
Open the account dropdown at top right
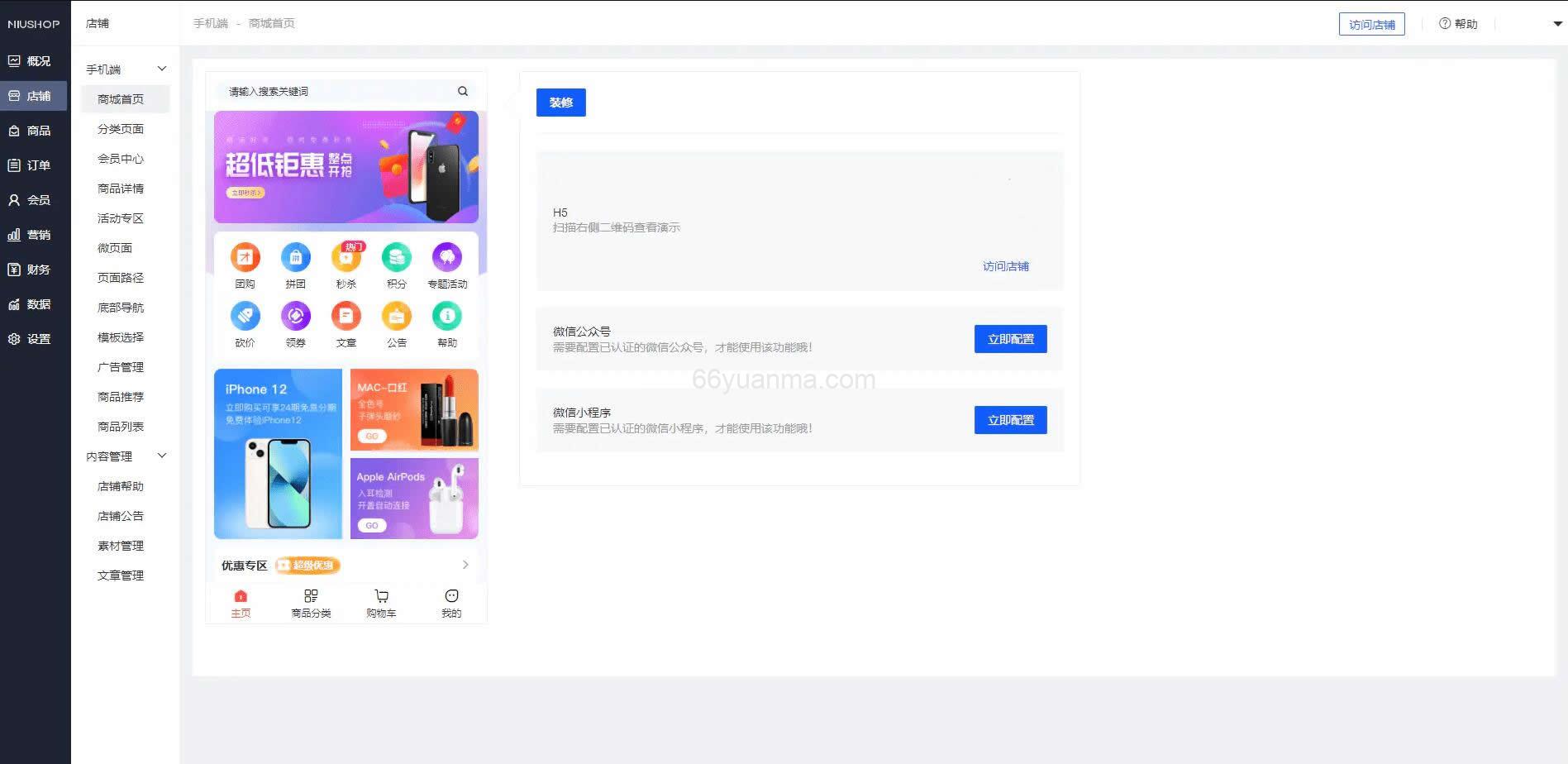pyautogui.click(x=1556, y=23)
